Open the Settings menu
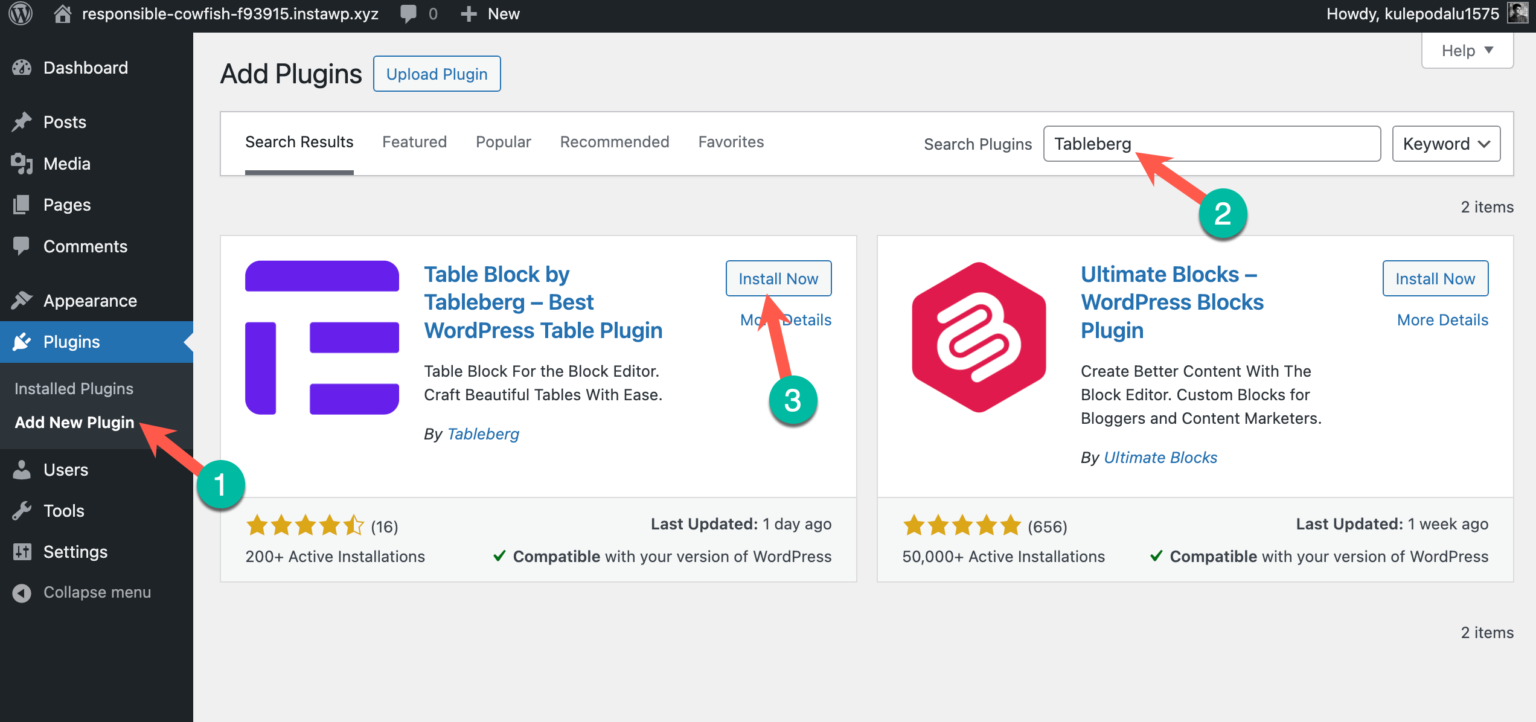 click(x=74, y=551)
